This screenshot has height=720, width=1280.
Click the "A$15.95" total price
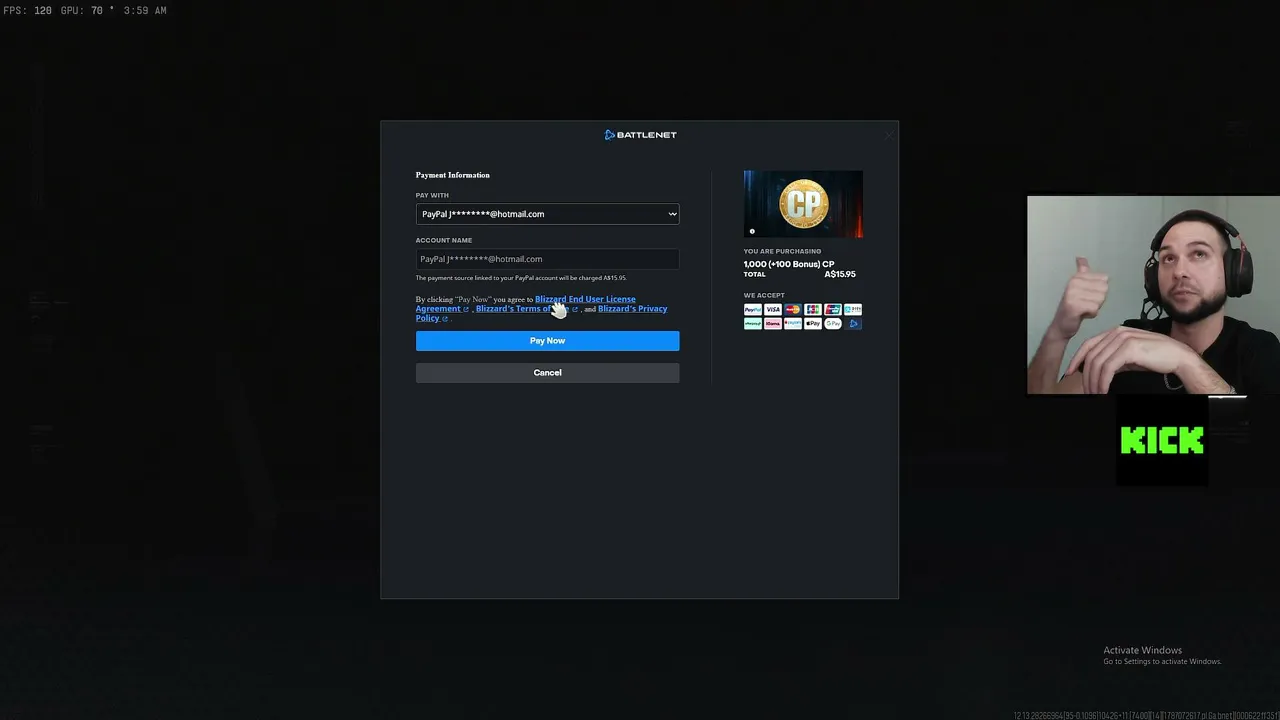coord(840,274)
